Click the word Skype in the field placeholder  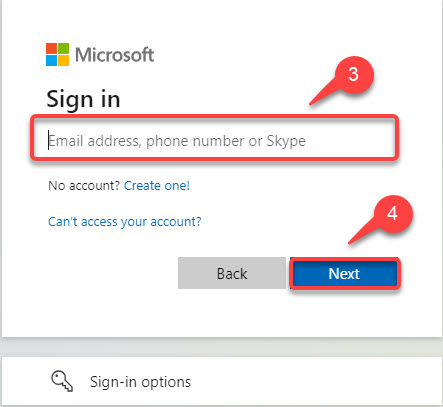click(286, 141)
